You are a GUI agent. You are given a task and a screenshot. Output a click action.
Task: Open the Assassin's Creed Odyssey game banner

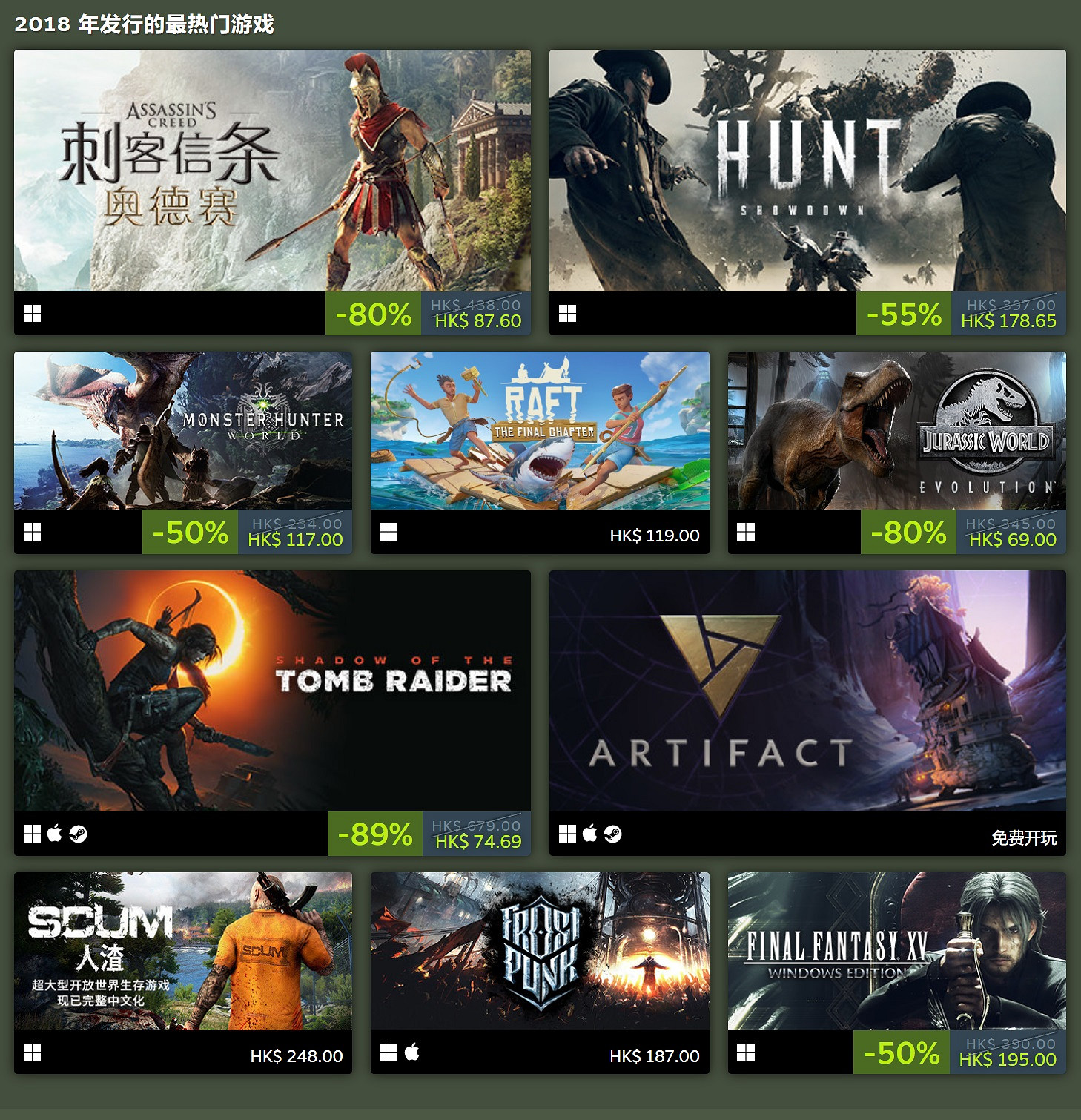pos(272,171)
